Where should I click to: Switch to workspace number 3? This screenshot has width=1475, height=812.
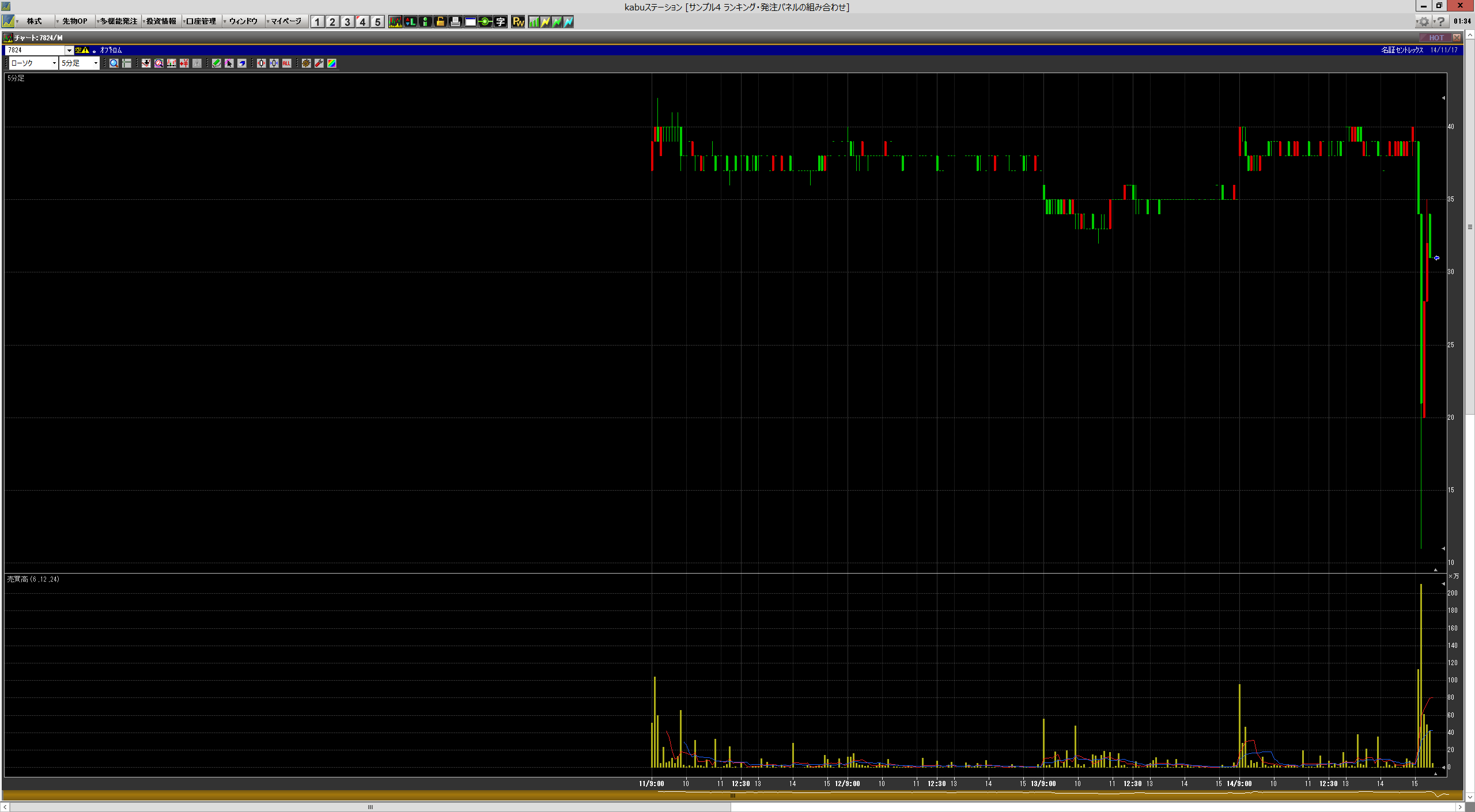(x=347, y=22)
